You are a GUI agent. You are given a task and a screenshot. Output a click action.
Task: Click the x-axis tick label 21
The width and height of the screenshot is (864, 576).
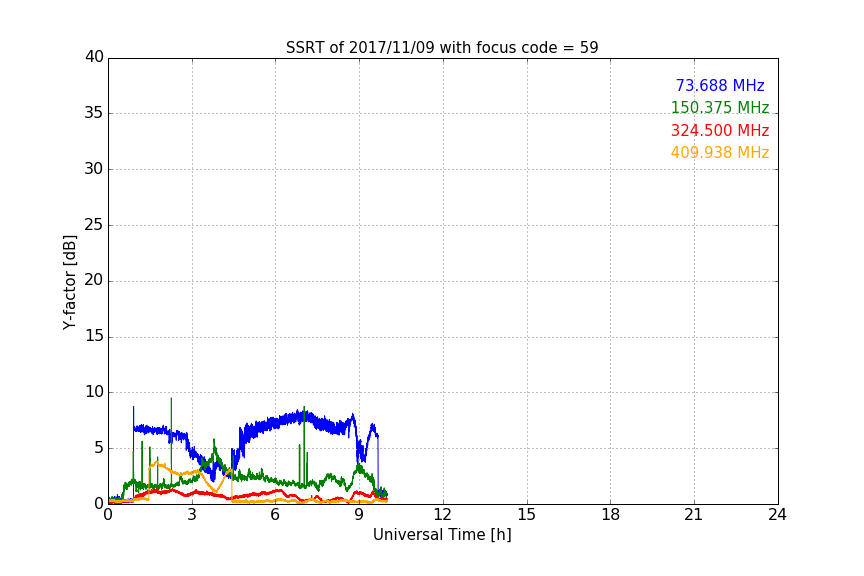[694, 515]
